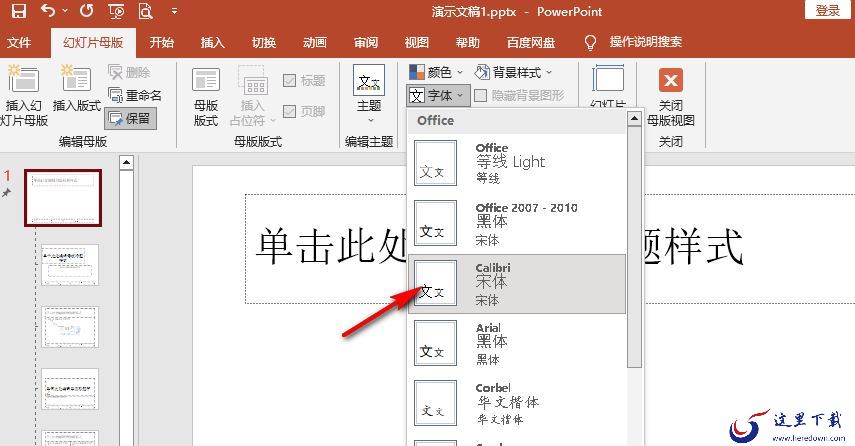Viewport: 855px width, 446px height.
Task: Click the Redo/Repeat icon
Action: coord(86,10)
